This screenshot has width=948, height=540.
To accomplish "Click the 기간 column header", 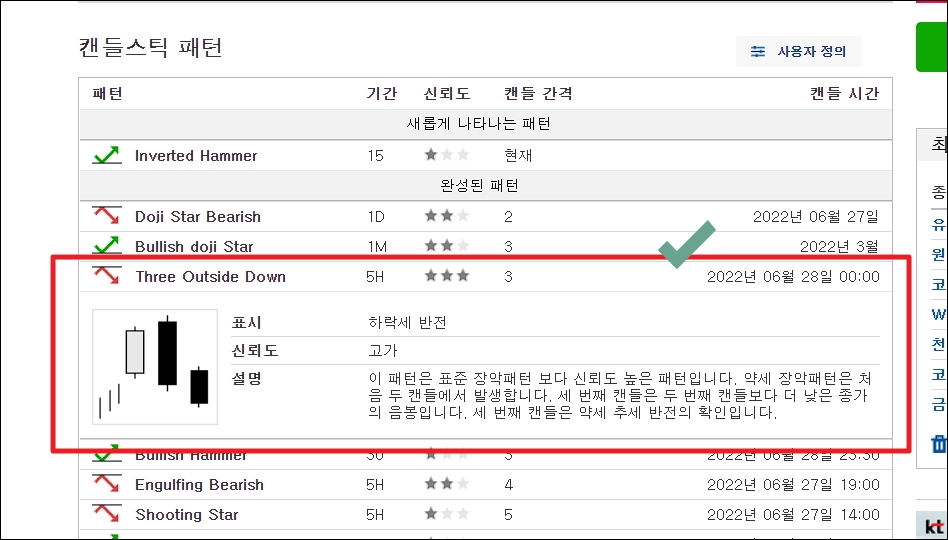I will 381,94.
